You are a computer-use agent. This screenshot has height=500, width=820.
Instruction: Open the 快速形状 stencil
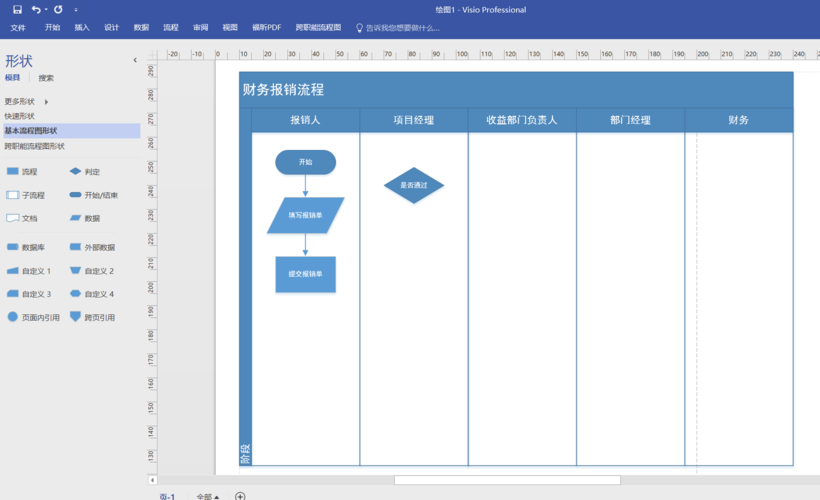(19, 116)
